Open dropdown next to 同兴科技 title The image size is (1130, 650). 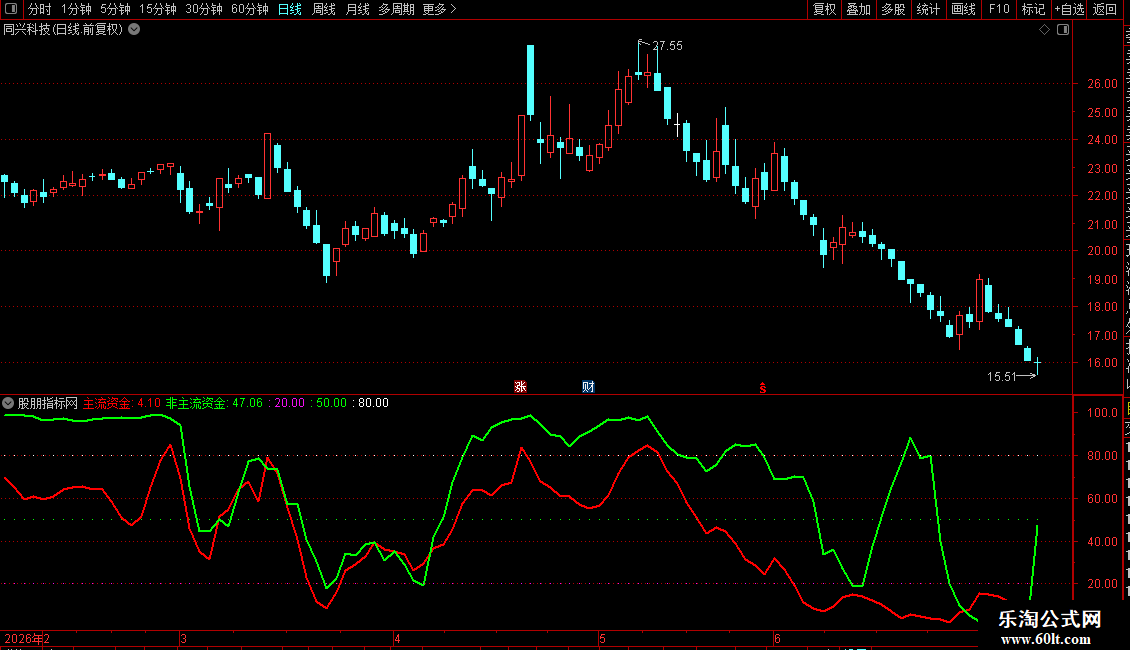pyautogui.click(x=134, y=30)
